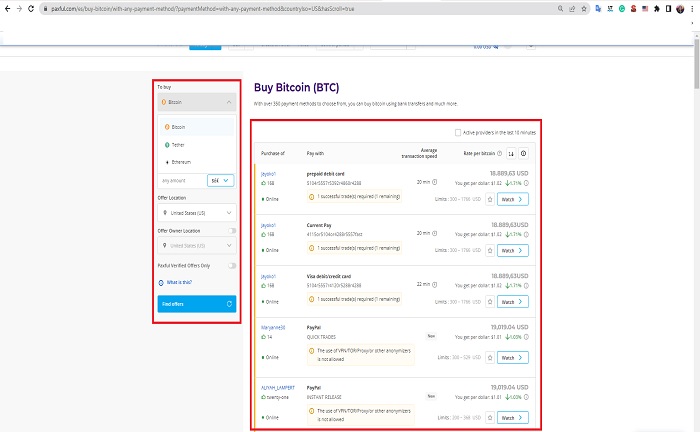The height and width of the screenshot is (432, 700).
Task: Click the Purchase of column header
Action: pyautogui.click(x=273, y=153)
